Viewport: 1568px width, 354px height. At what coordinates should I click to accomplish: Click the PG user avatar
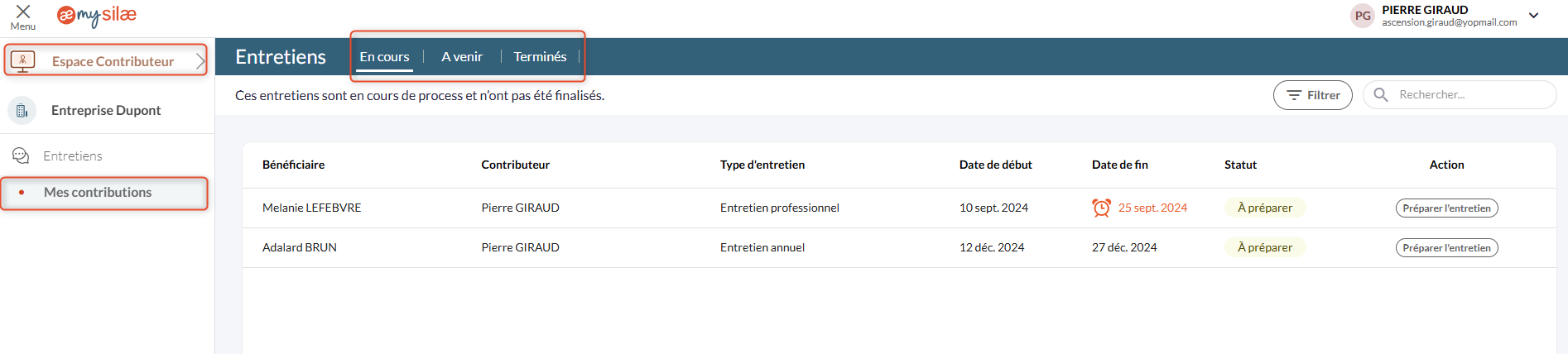click(x=1362, y=16)
